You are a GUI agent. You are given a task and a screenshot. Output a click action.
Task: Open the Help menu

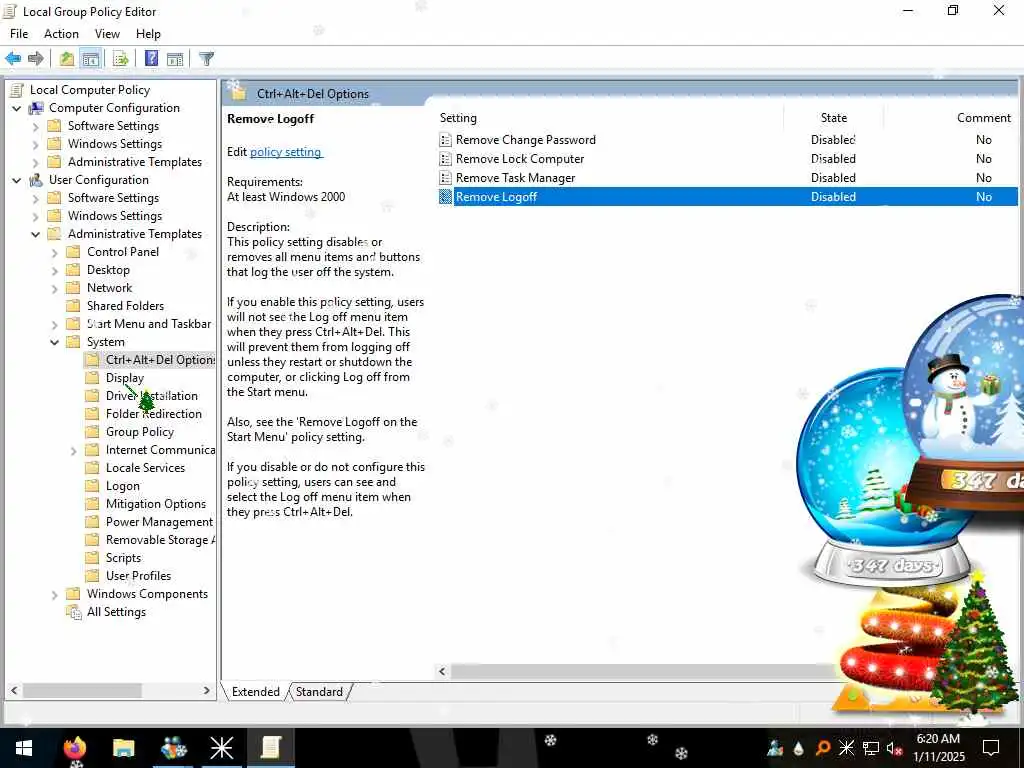click(x=148, y=34)
